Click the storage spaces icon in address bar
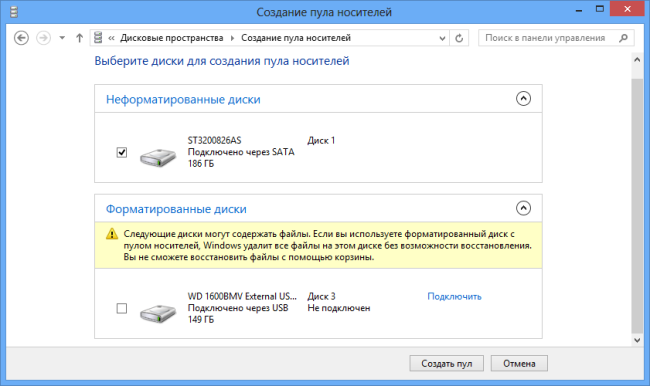Screen dimensions: 650x386 98,38
